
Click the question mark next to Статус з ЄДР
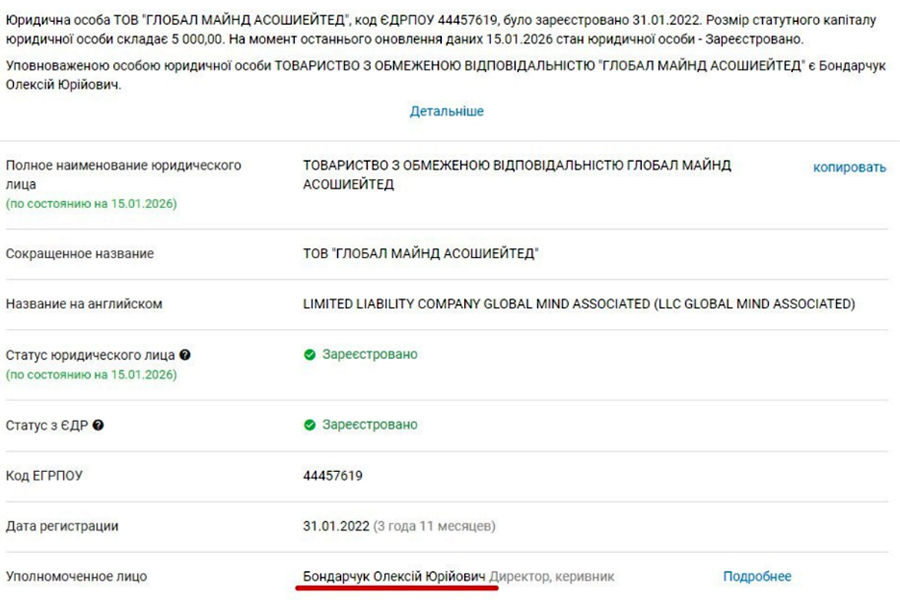98,425
